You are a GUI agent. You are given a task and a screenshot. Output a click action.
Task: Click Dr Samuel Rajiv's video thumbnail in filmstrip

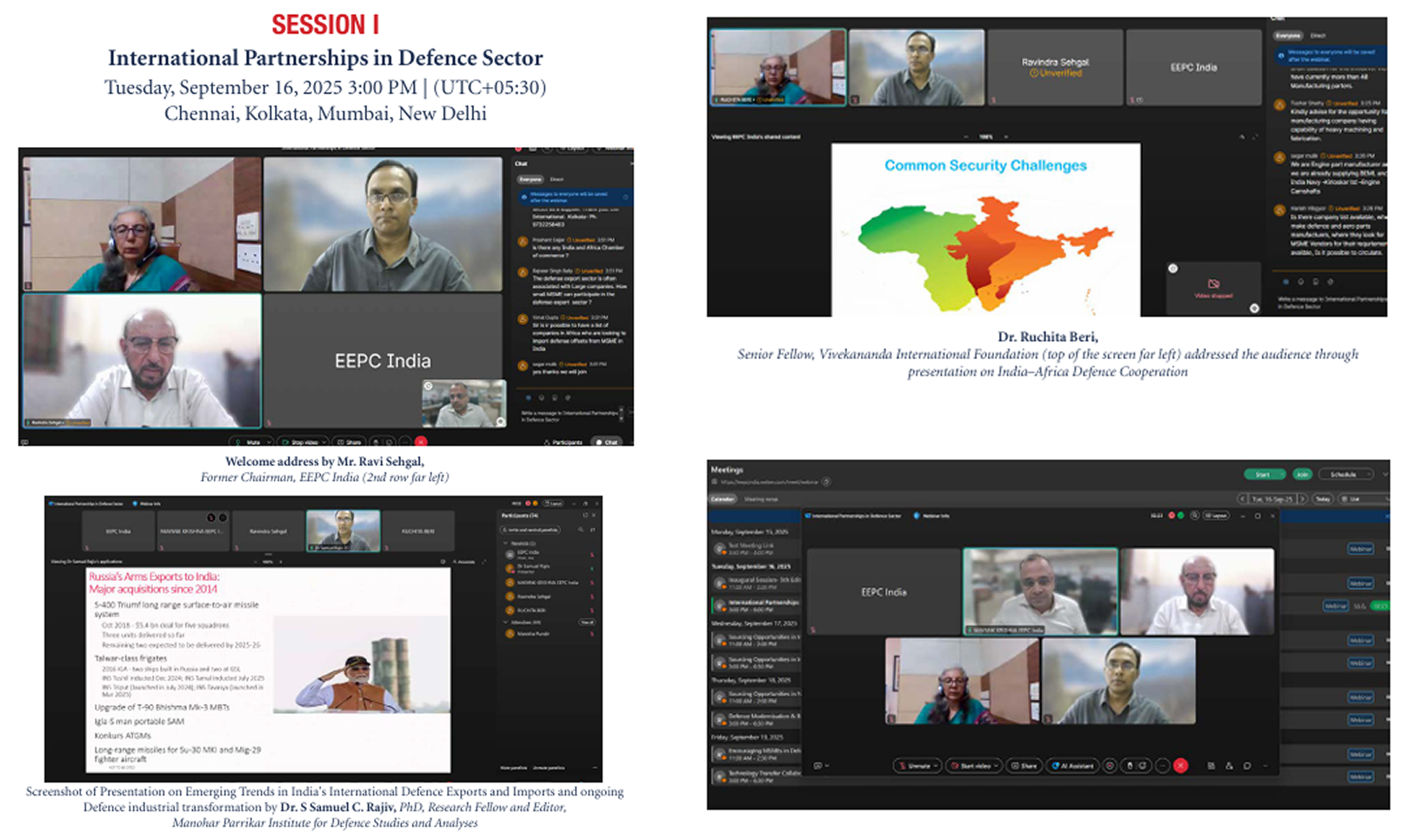[343, 530]
